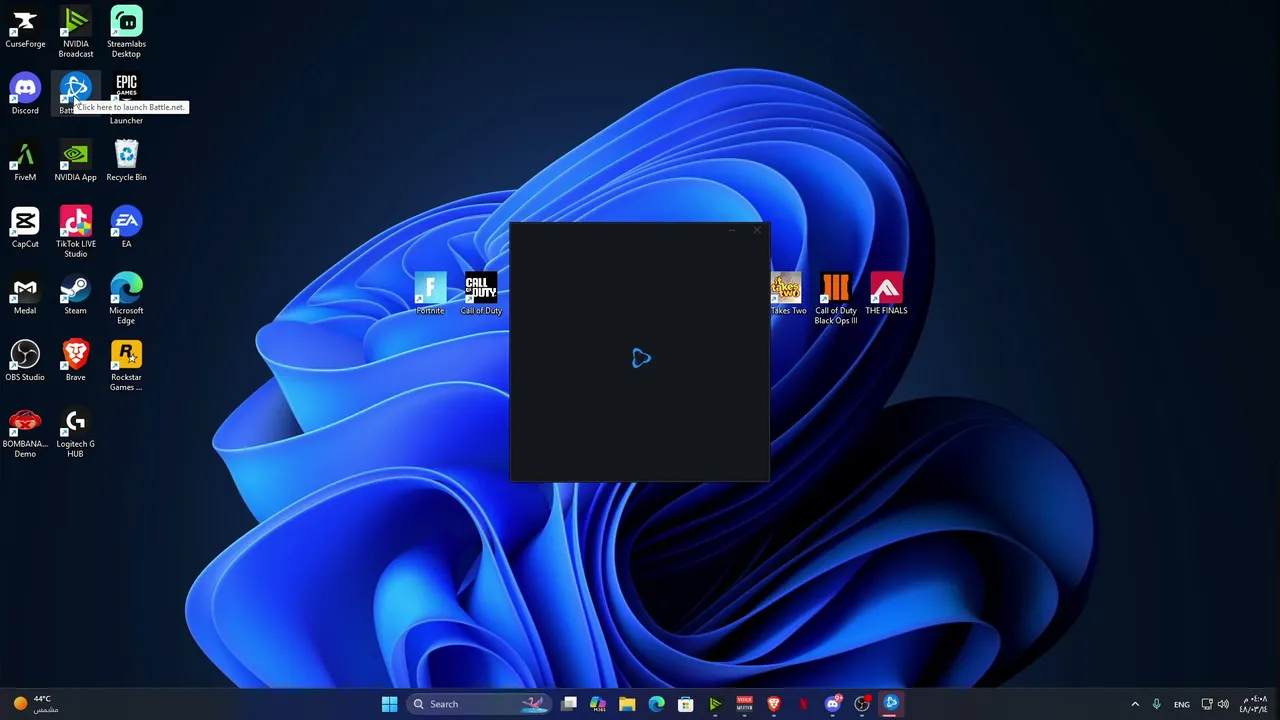
Task: Click the Battle.net taskbar button
Action: coord(890,704)
